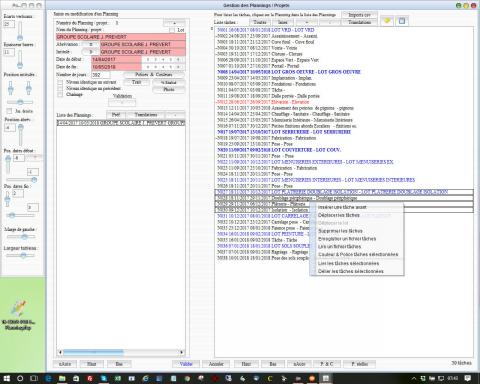480x384 pixels.
Task: Click the Trait button
Action: coord(136,82)
